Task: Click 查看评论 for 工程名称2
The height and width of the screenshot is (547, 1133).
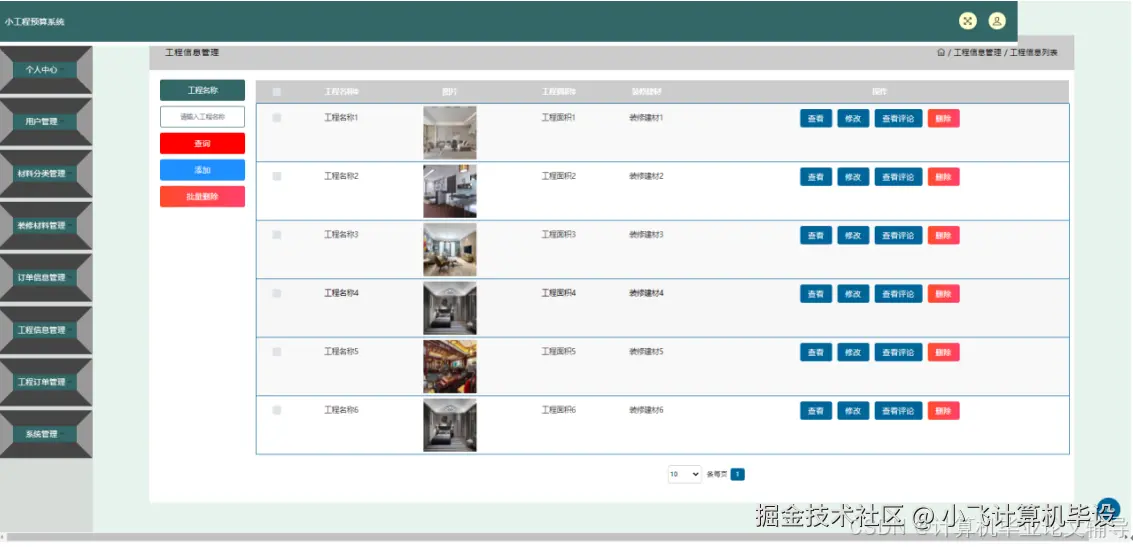Action: point(898,177)
